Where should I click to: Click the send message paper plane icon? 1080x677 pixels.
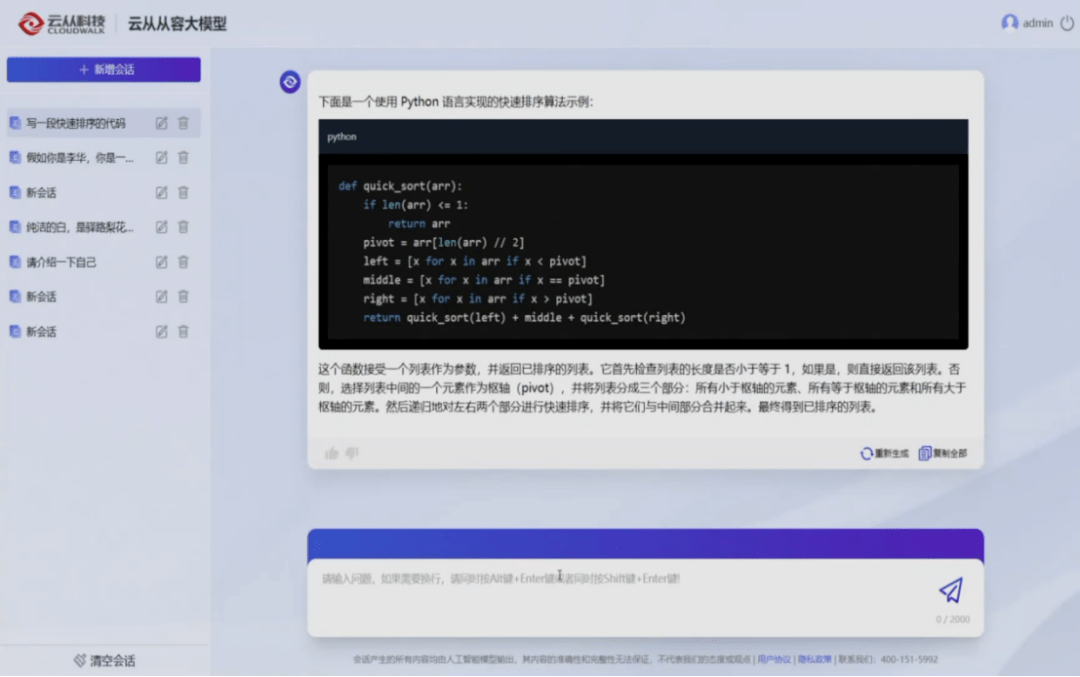coord(949,591)
